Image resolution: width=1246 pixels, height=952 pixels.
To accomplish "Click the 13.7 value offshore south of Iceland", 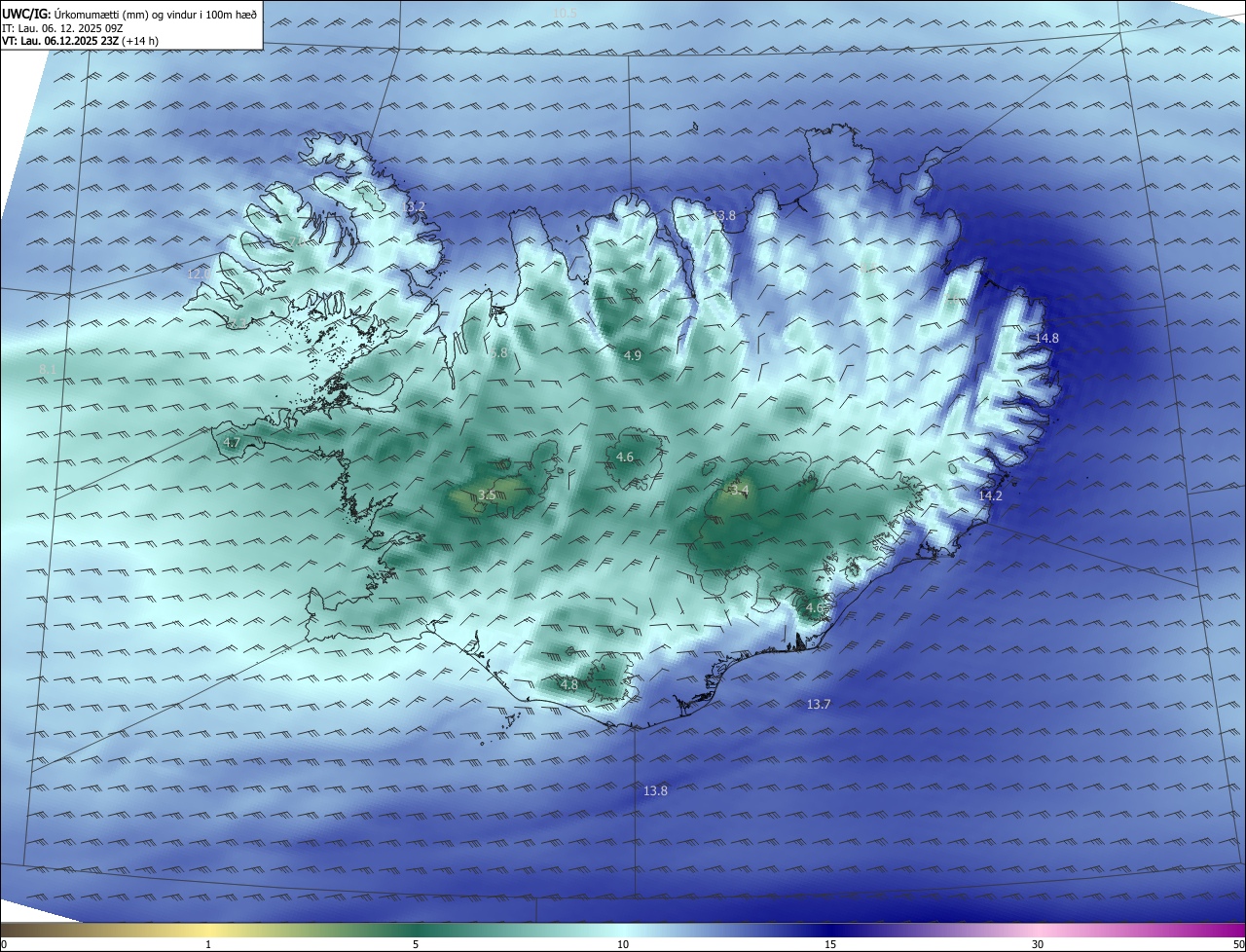I will click(819, 705).
